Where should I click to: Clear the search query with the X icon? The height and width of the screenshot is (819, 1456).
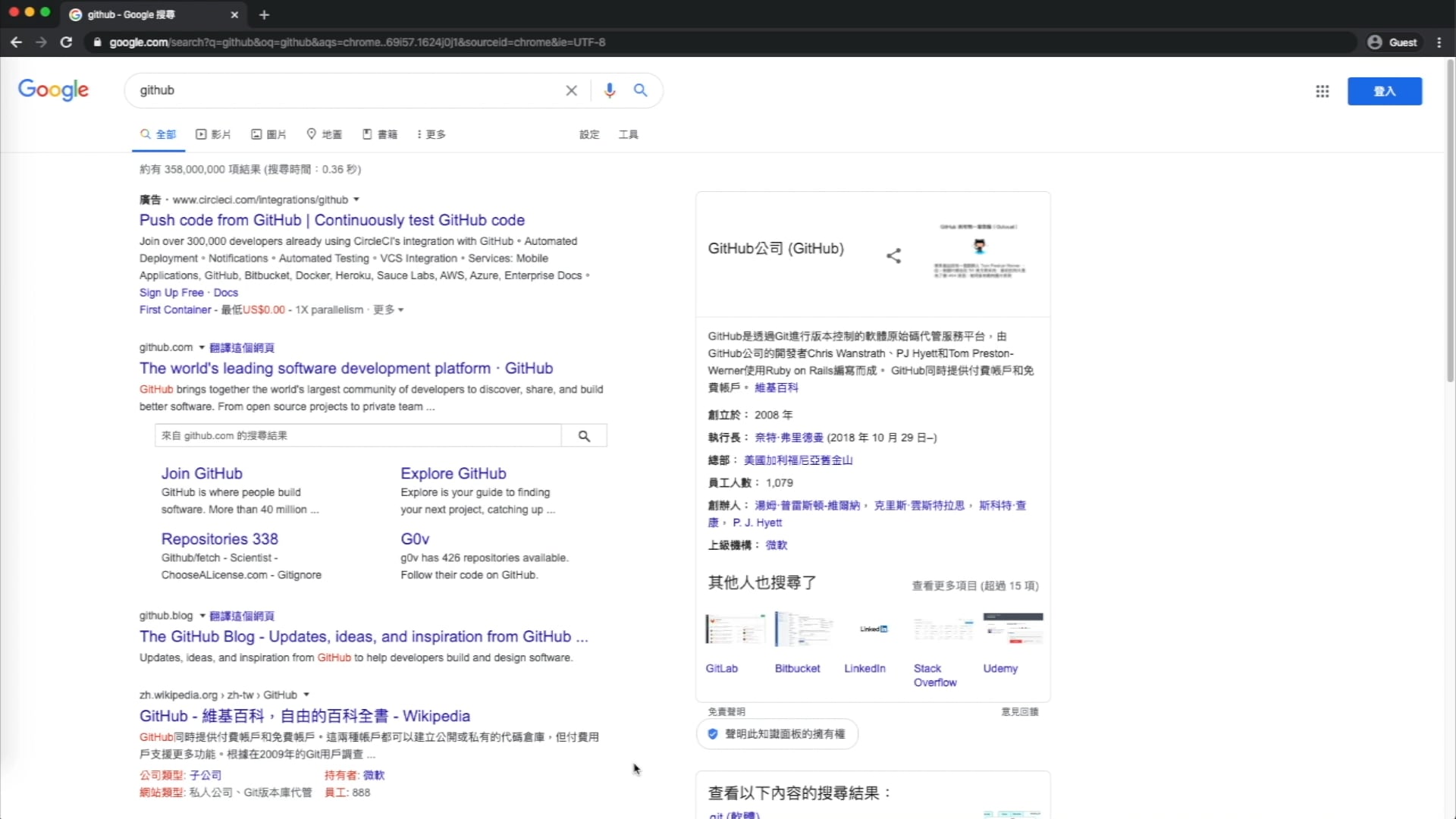(571, 90)
